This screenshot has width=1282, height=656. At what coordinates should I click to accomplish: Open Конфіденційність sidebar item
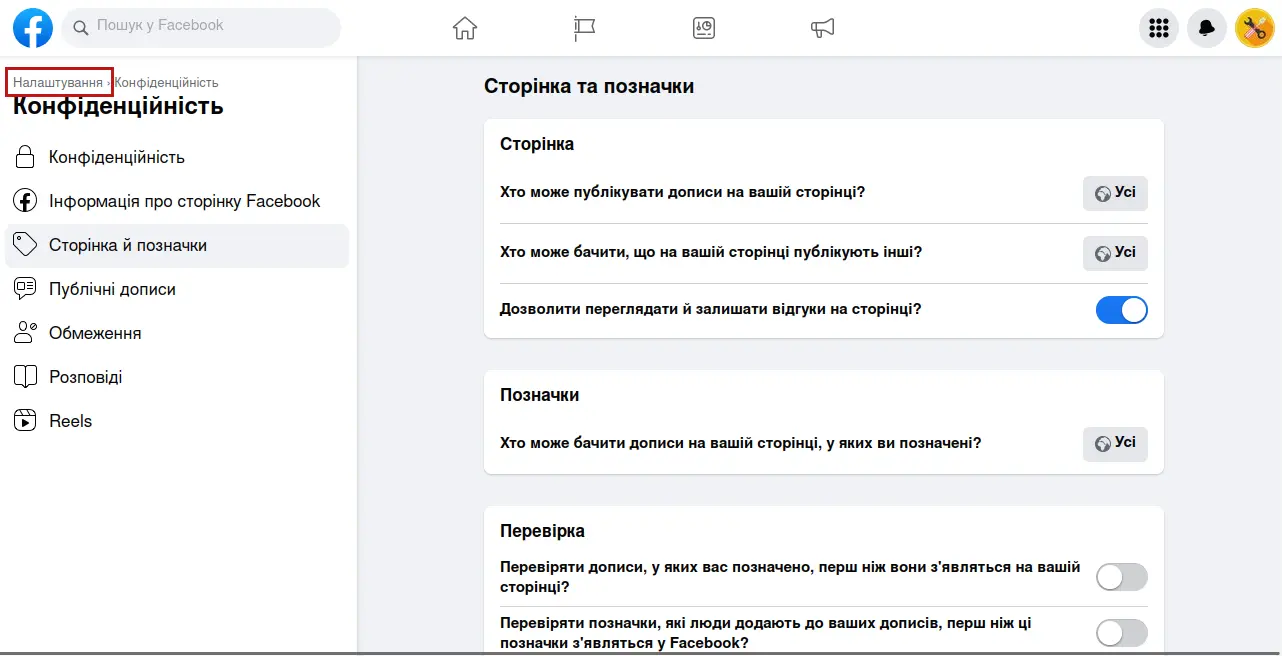tap(177, 157)
